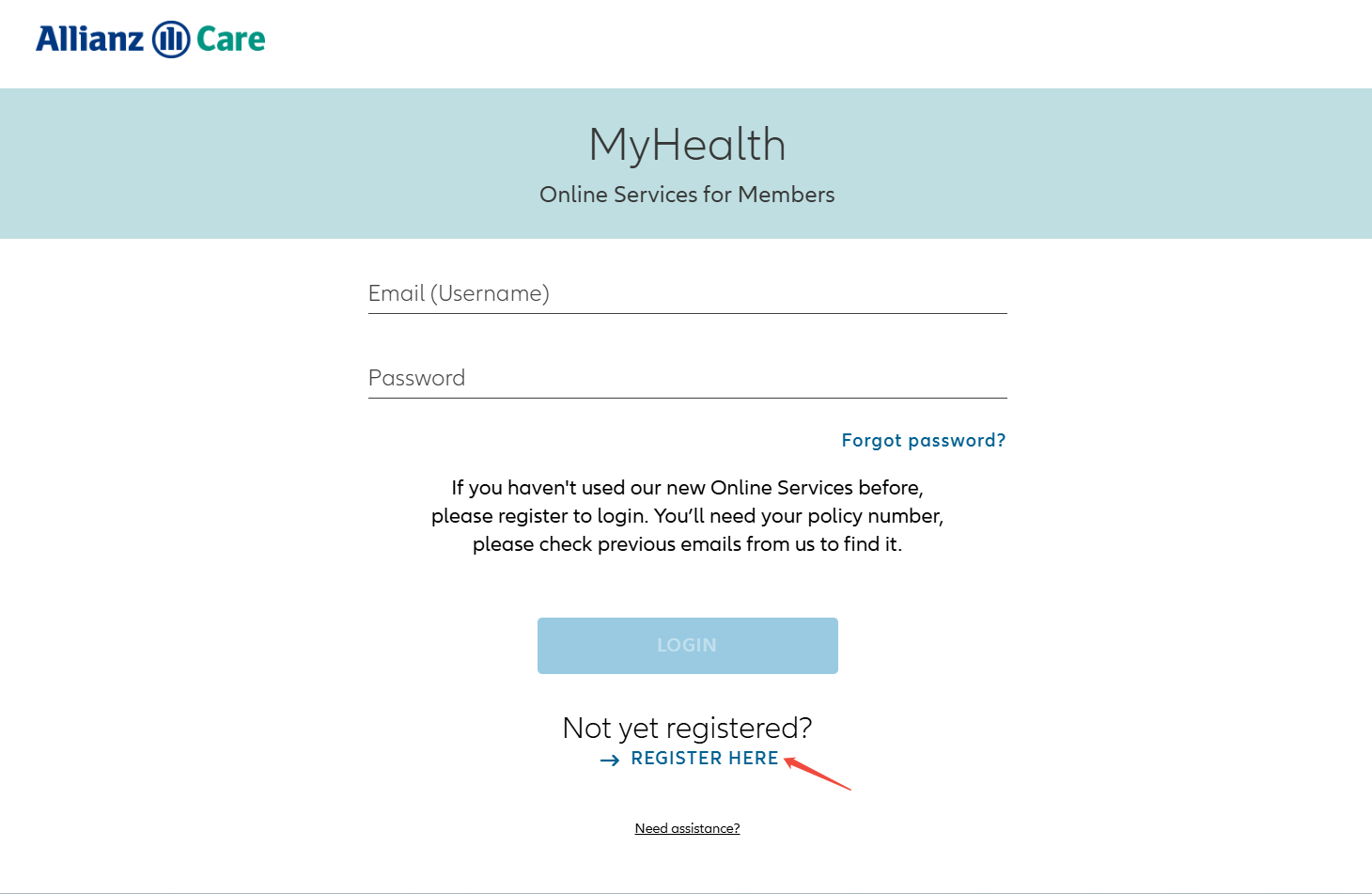Follow the REGISTER HERE link

coord(705,759)
